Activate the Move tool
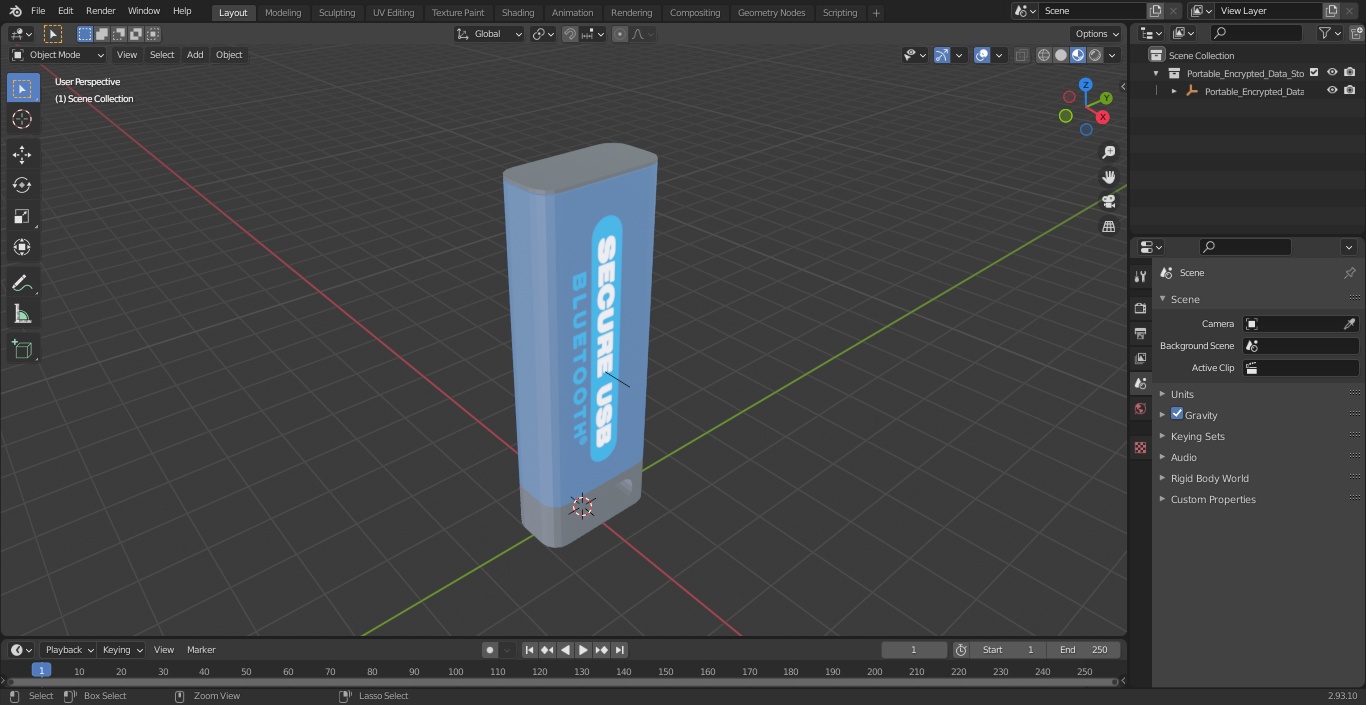Screen dimensions: 1366x705 click(x=22, y=154)
